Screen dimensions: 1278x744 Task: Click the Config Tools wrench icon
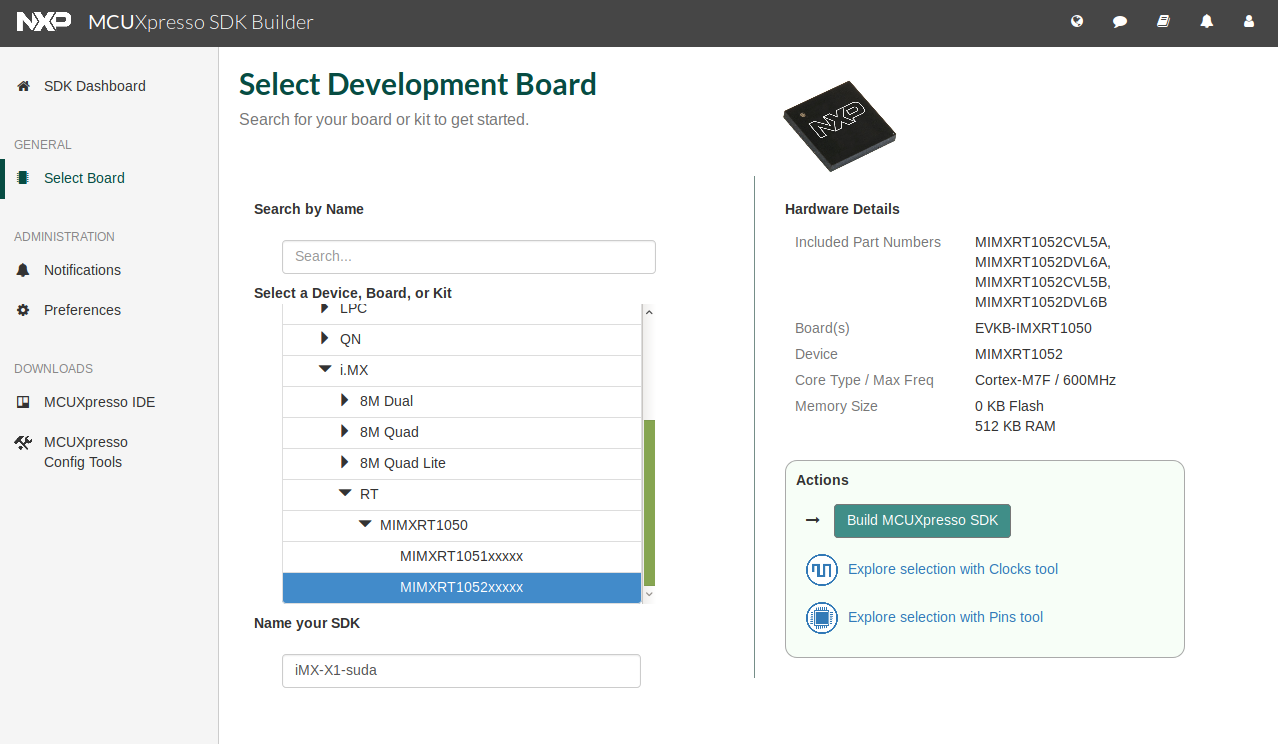pos(23,442)
